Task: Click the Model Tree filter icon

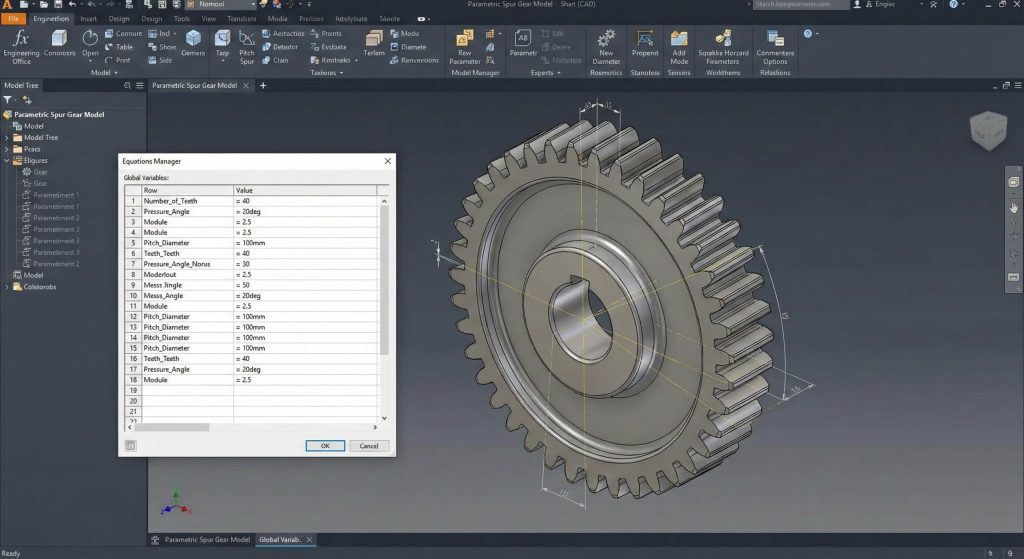Action: [8, 100]
